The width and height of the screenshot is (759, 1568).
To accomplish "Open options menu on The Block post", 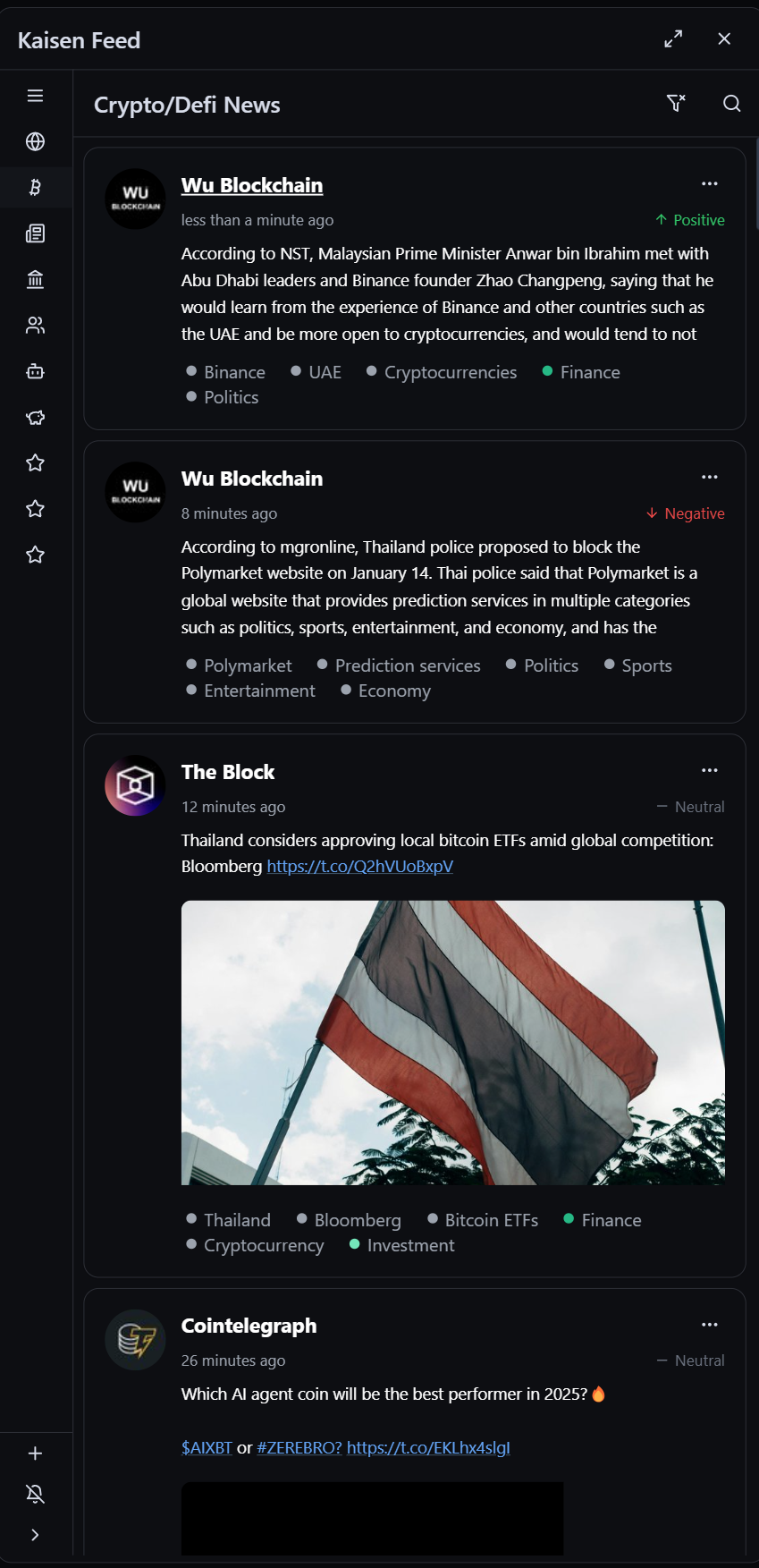I will [709, 770].
